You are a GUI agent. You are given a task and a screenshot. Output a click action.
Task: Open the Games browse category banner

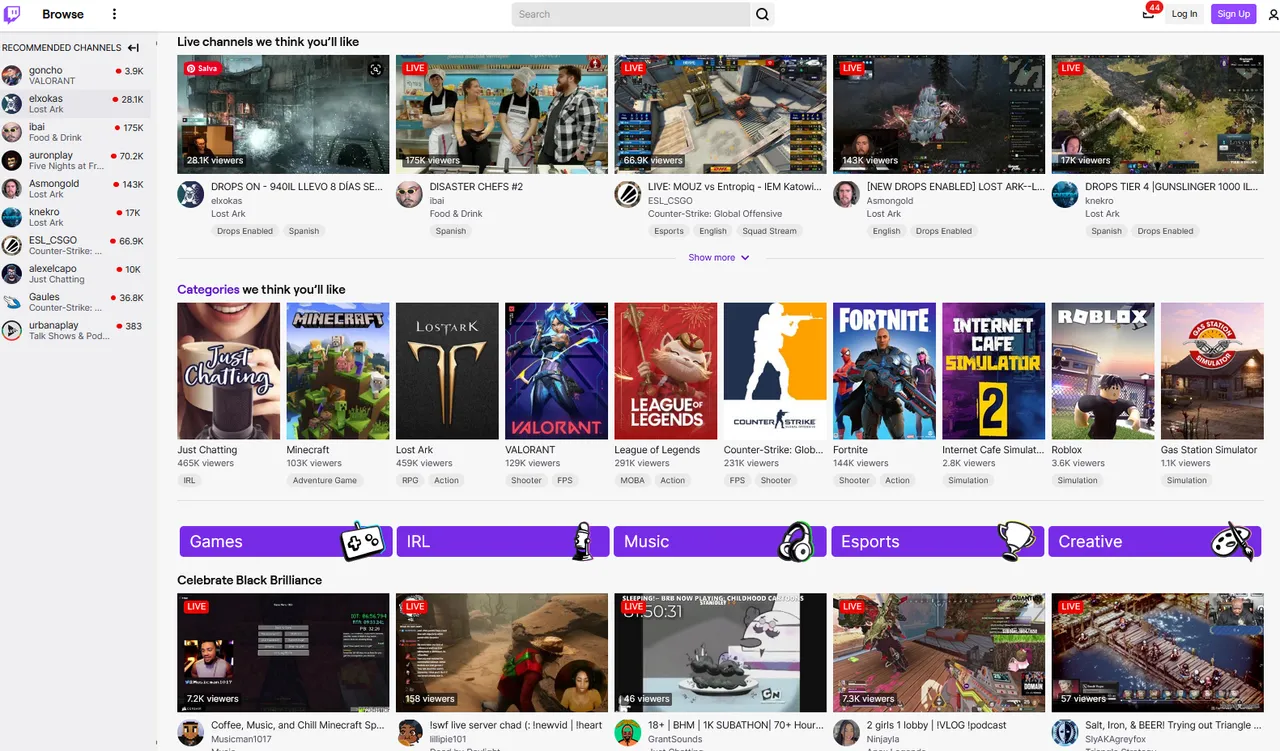284,541
